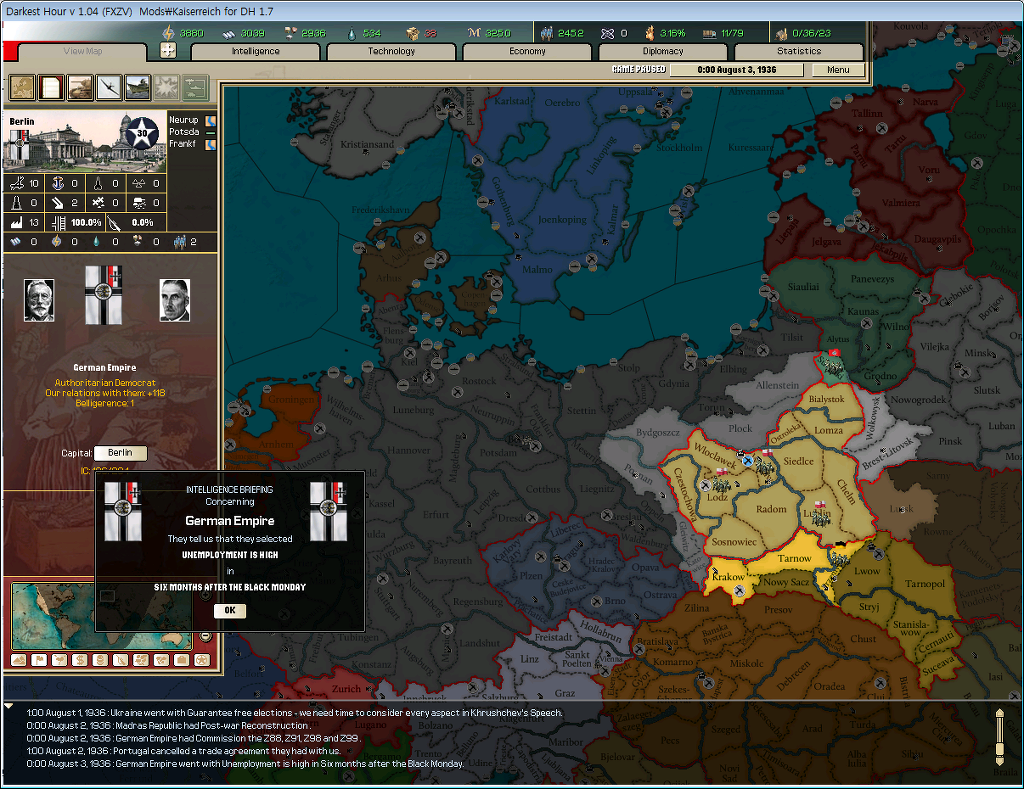Image resolution: width=1024 pixels, height=789 pixels.
Task: Click the energy lightning icon in top bar
Action: tap(168, 33)
